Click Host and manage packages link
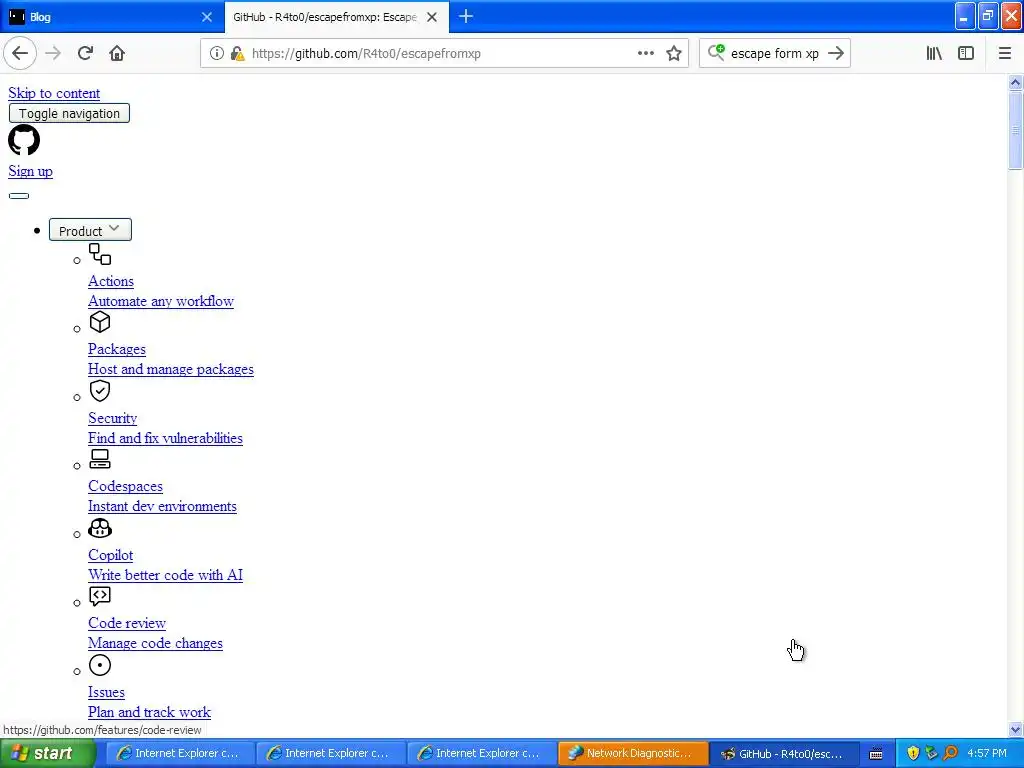Viewport: 1024px width, 768px height. coord(171,370)
